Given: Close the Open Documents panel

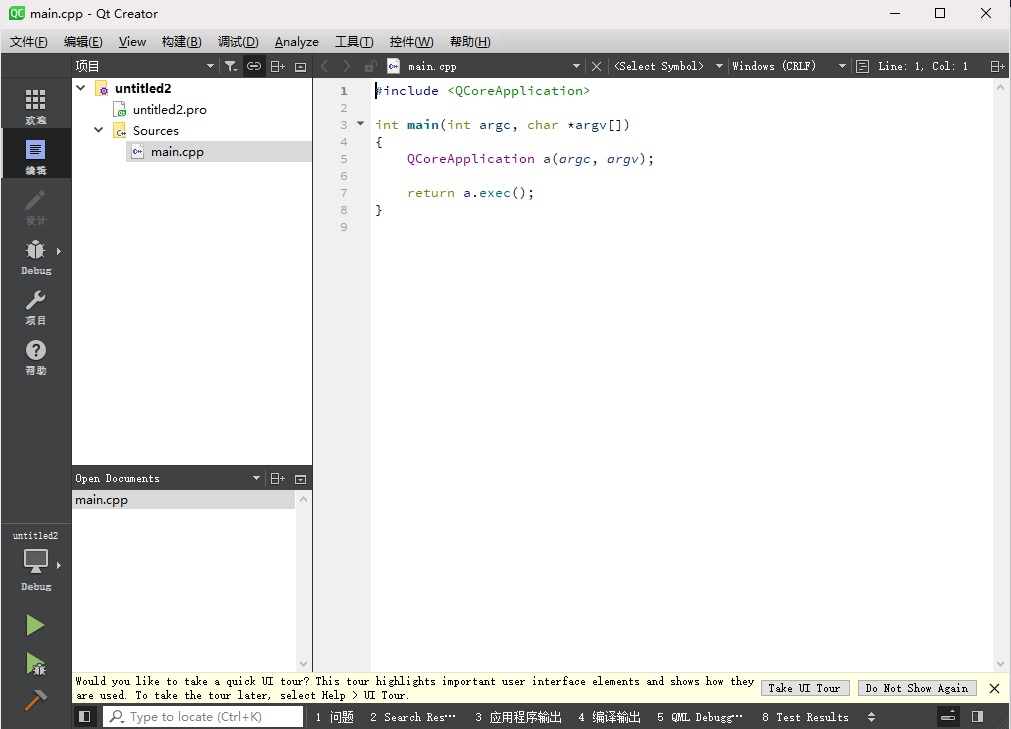Looking at the screenshot, I should click(300, 478).
